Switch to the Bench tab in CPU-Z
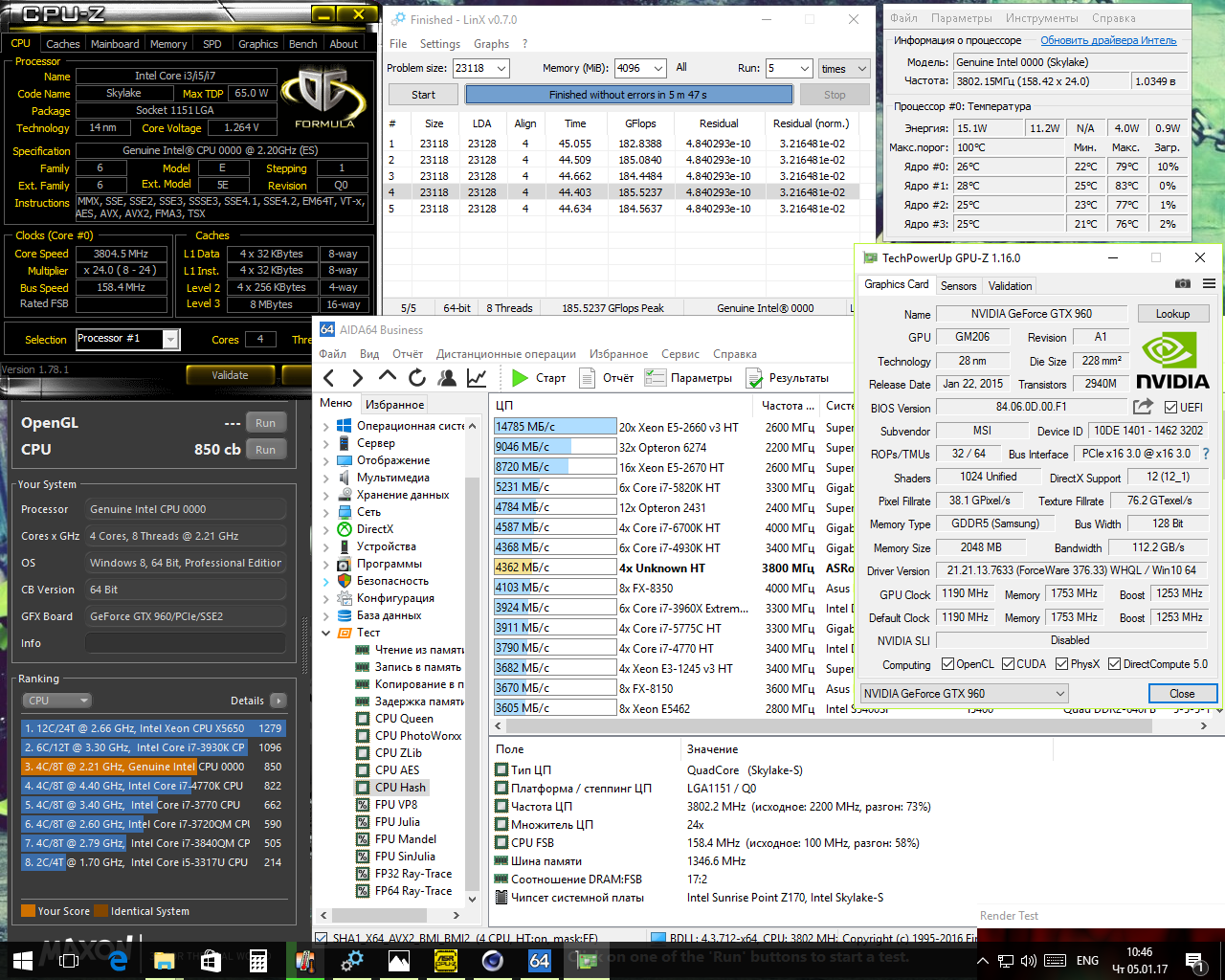 pyautogui.click(x=302, y=44)
